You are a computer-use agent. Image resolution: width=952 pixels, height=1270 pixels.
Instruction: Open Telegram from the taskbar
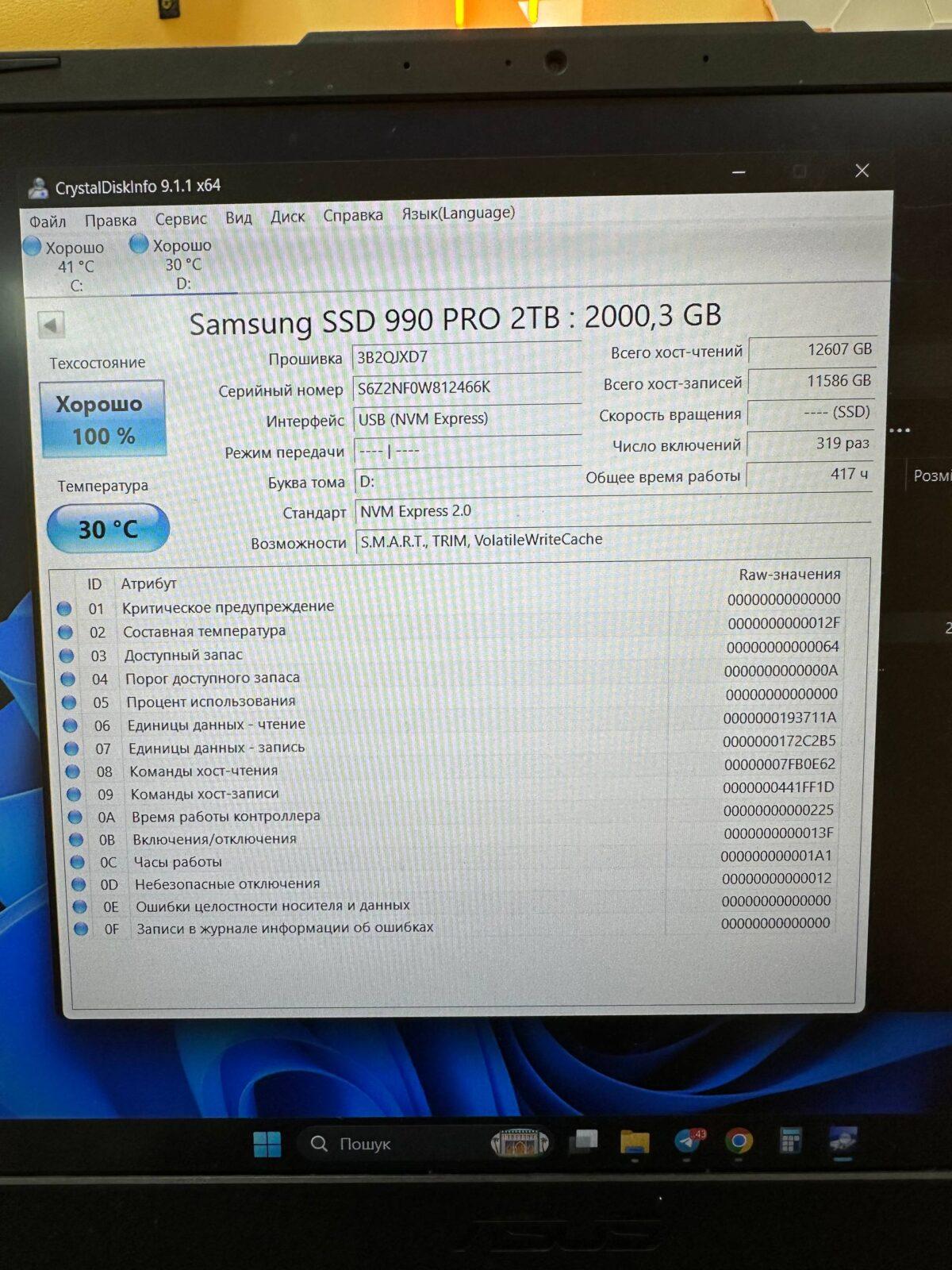pos(688,1141)
